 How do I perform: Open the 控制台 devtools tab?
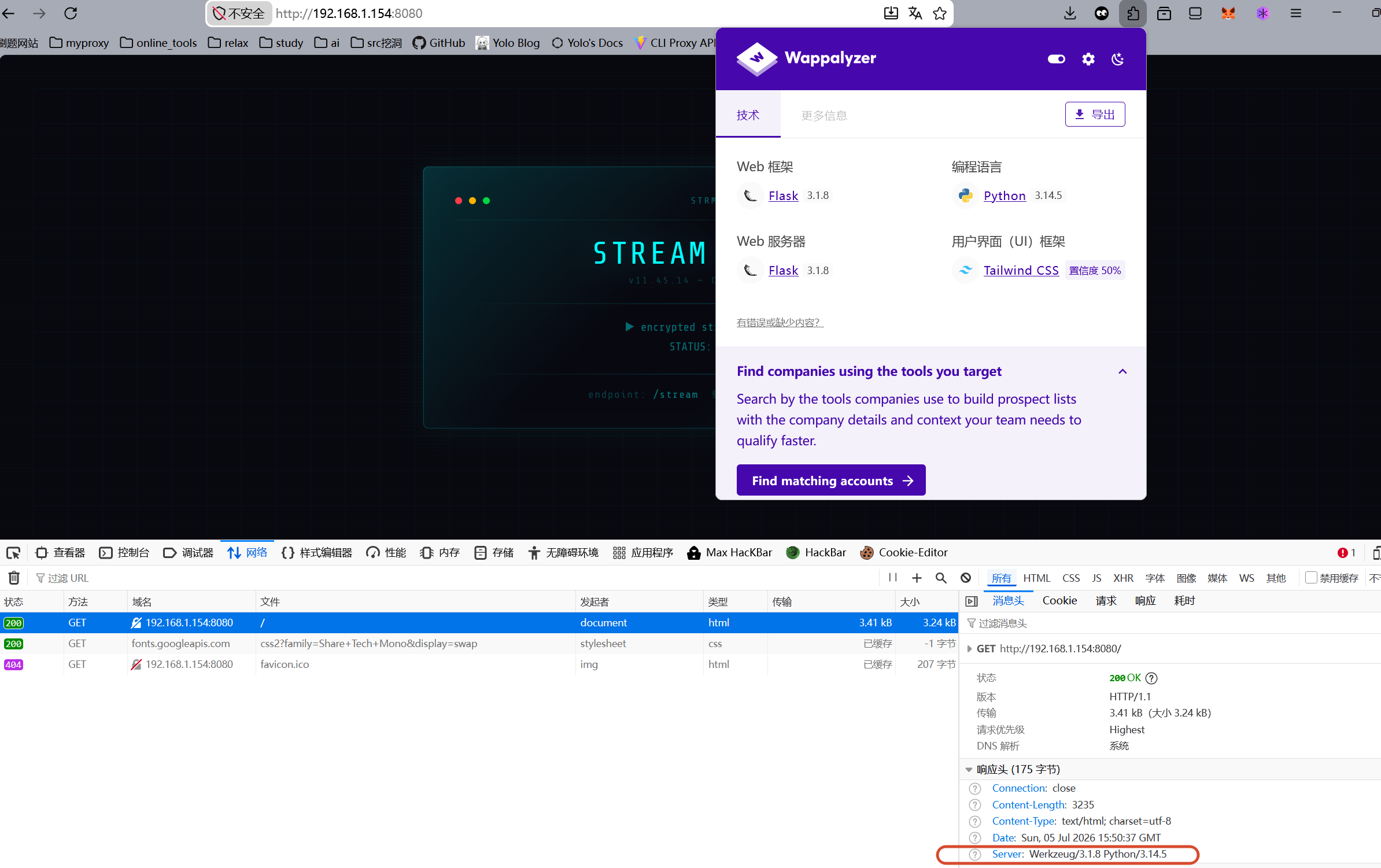pos(124,553)
